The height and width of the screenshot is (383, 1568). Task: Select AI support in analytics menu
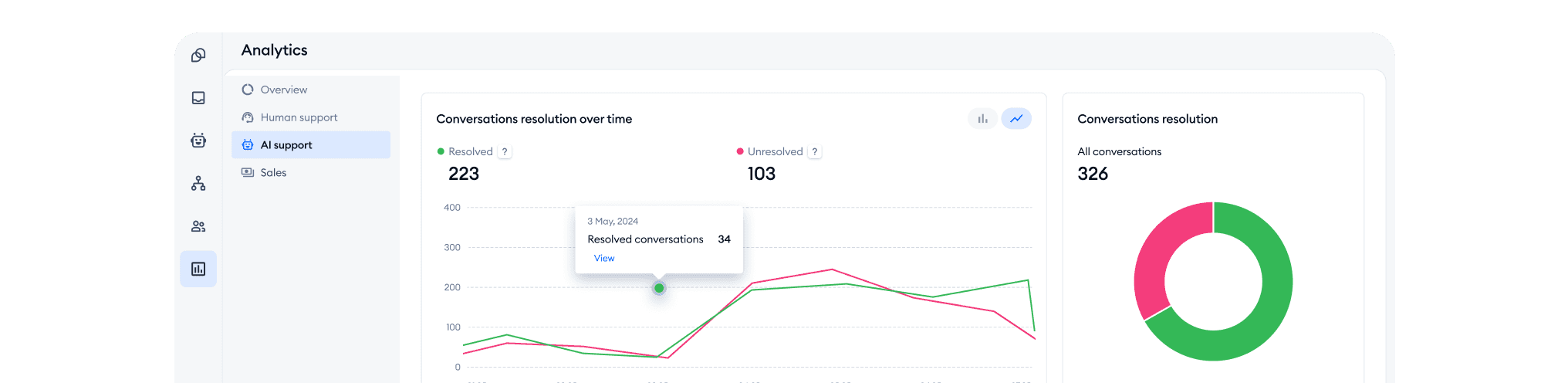click(x=311, y=145)
